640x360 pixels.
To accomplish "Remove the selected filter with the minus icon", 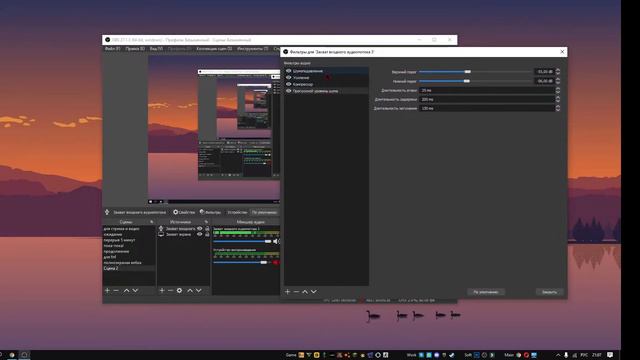I will pyautogui.click(x=296, y=291).
